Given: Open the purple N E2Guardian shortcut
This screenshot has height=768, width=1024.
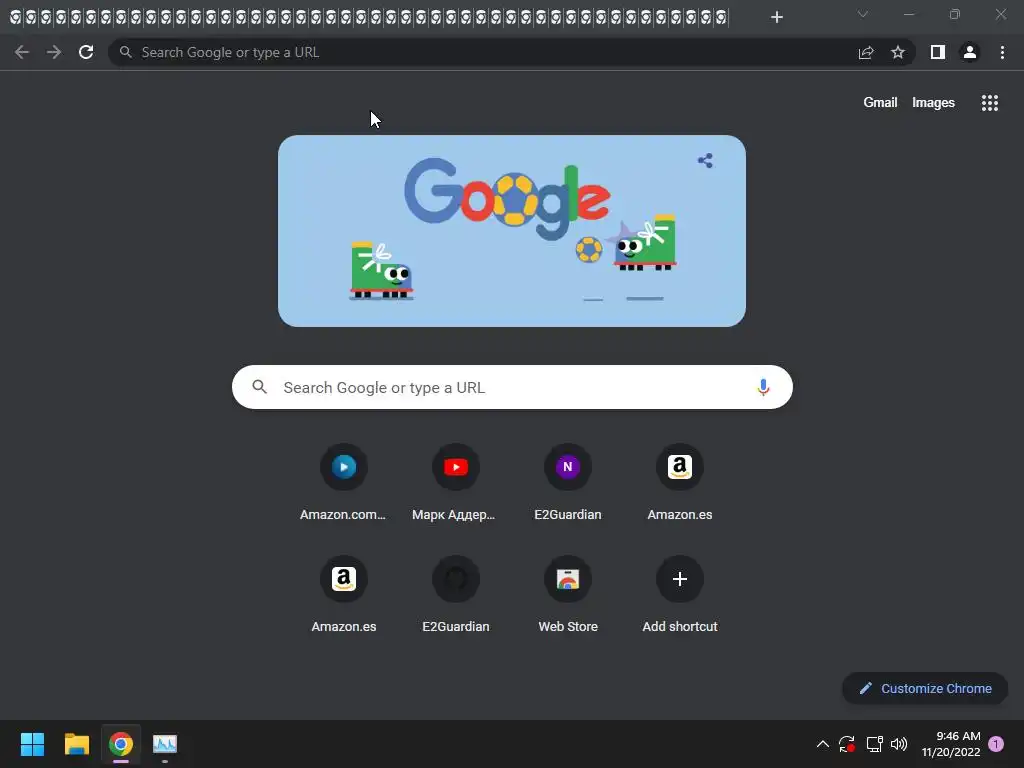Looking at the screenshot, I should [x=568, y=483].
